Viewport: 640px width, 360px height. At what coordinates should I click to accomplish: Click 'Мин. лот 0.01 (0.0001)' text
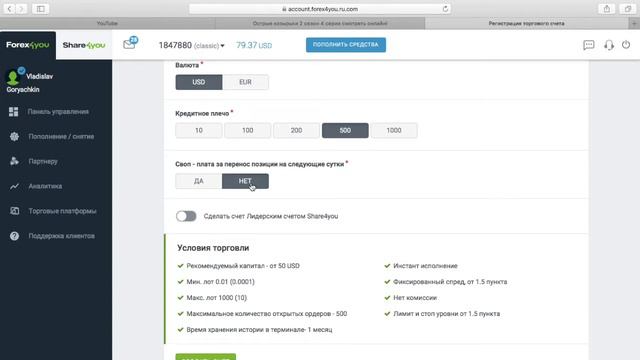click(x=220, y=282)
